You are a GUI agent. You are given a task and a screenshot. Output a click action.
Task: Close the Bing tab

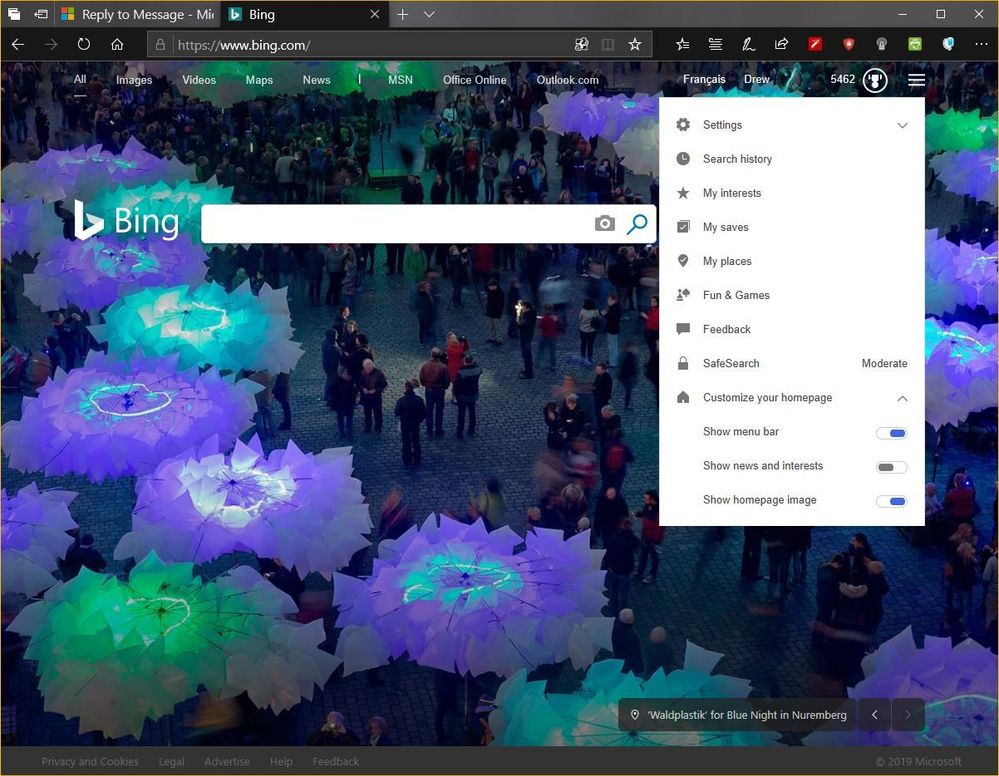(x=375, y=14)
